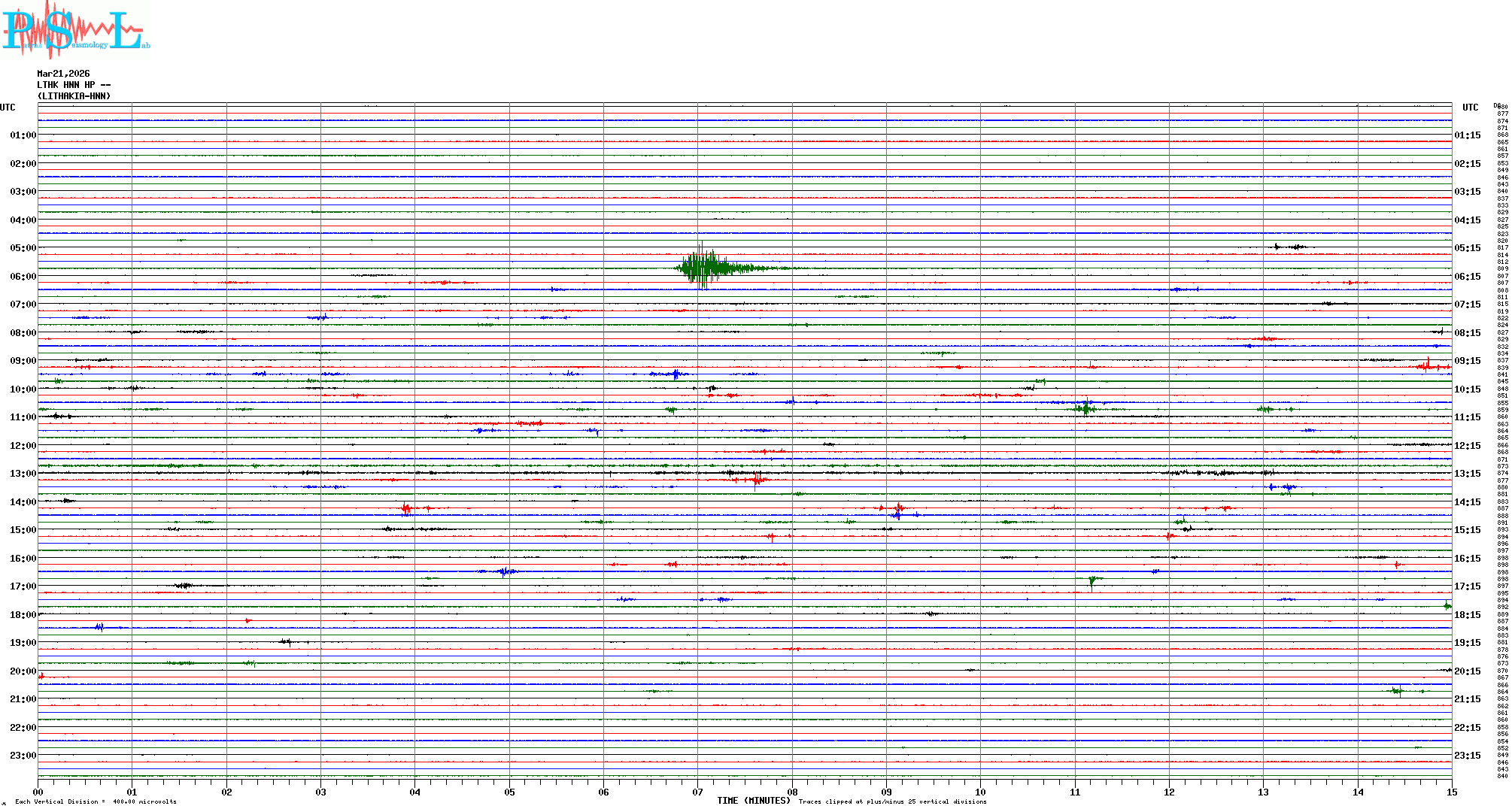Click the 13:00 UTC hour label
Viewport: 1512px width, 812px height.
pos(23,474)
